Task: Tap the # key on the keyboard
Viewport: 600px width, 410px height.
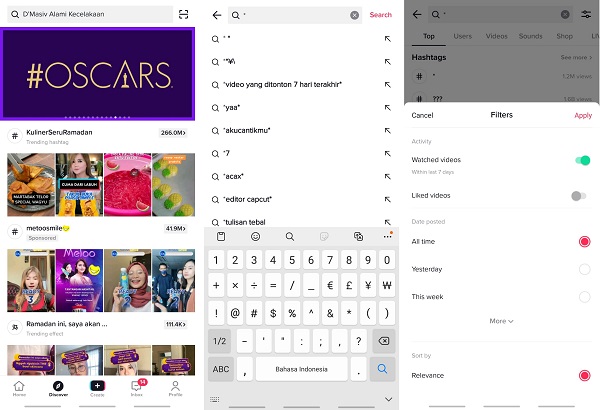Action: coord(254,313)
